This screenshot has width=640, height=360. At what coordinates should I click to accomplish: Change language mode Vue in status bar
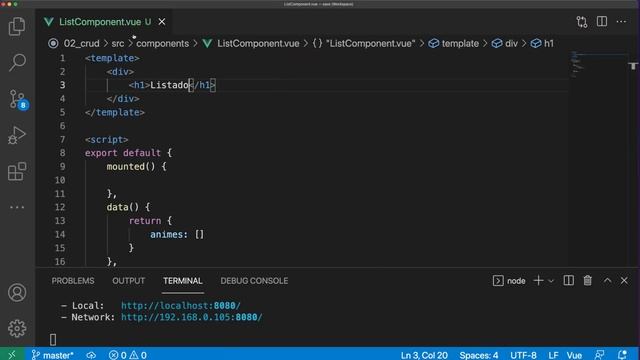click(x=574, y=355)
